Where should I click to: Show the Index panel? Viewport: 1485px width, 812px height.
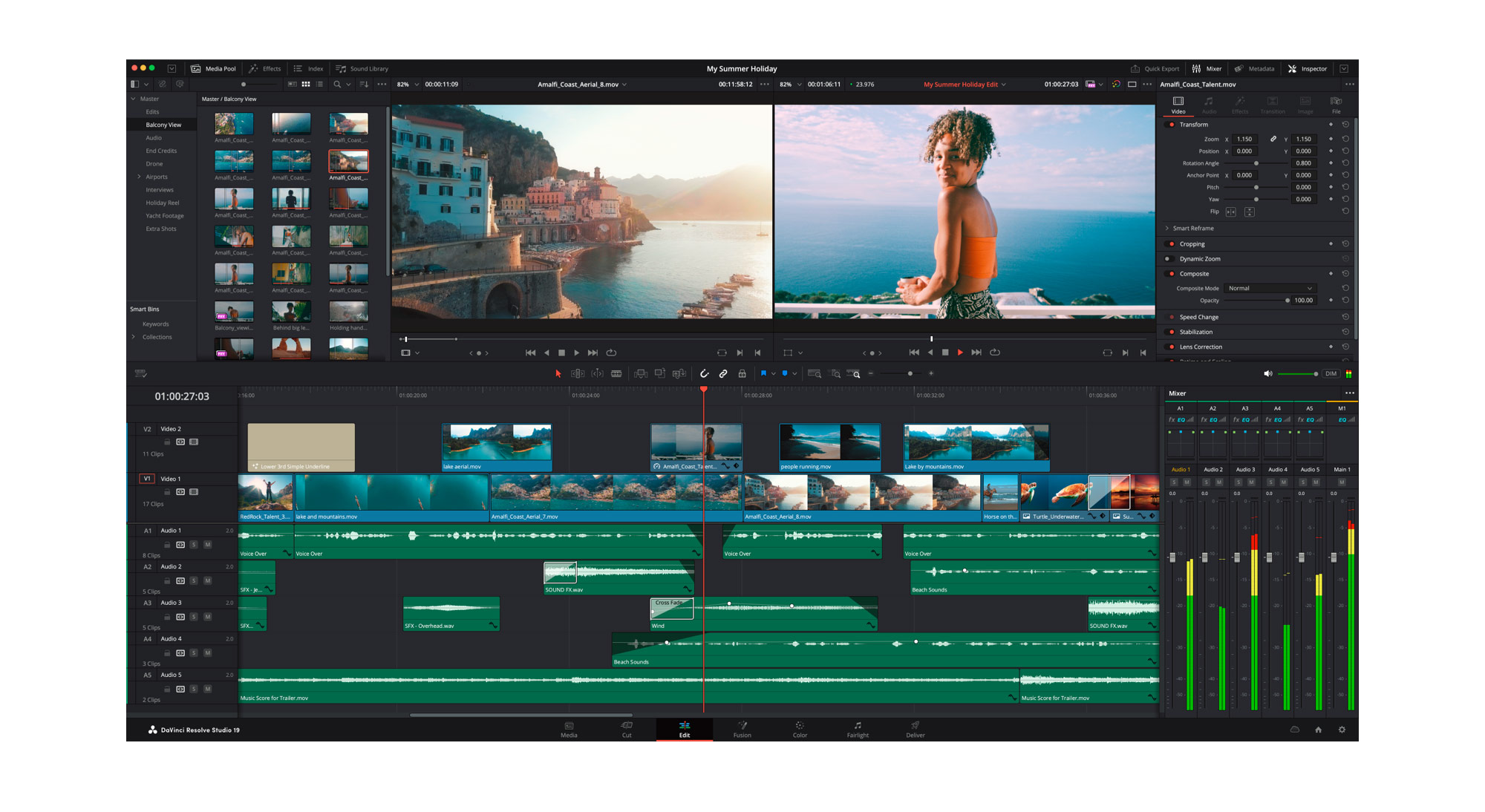click(x=308, y=68)
